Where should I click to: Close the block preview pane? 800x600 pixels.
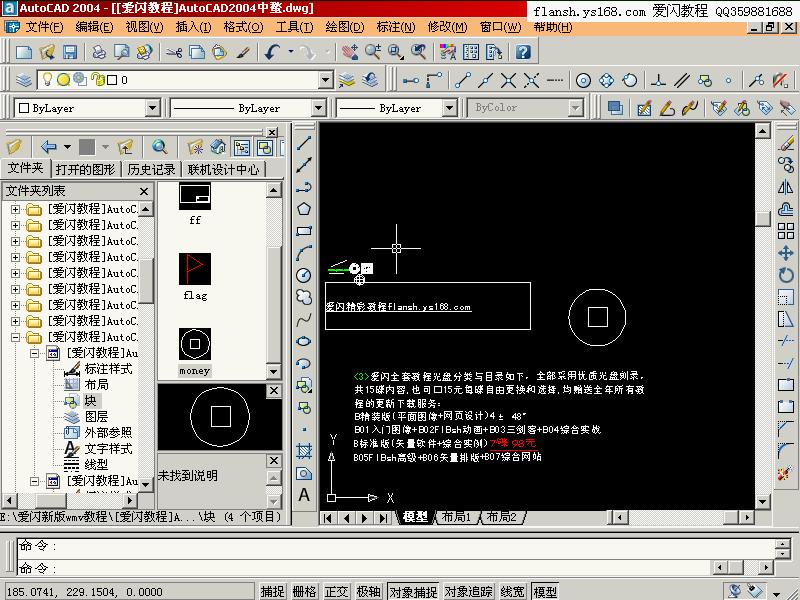pos(274,391)
